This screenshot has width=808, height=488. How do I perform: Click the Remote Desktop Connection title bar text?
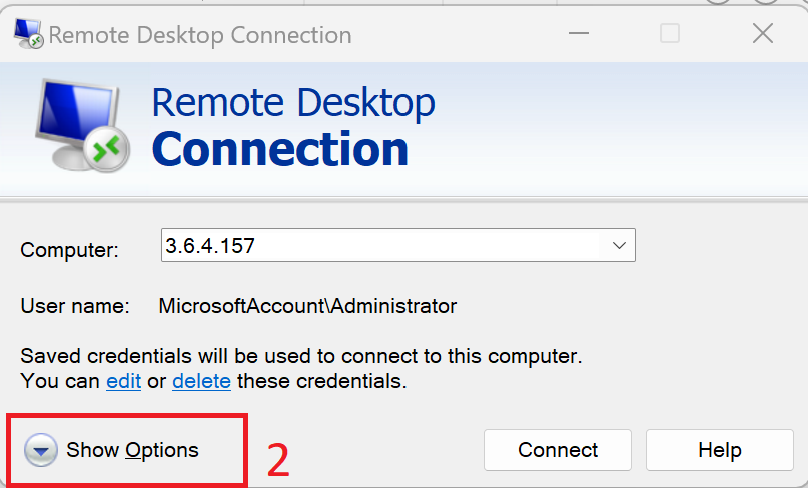[200, 35]
